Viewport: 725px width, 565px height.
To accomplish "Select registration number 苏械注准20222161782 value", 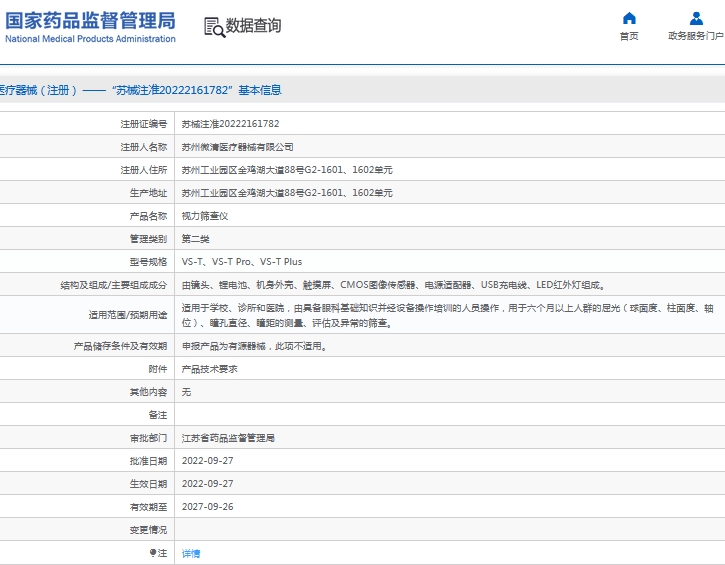I will point(230,124).
